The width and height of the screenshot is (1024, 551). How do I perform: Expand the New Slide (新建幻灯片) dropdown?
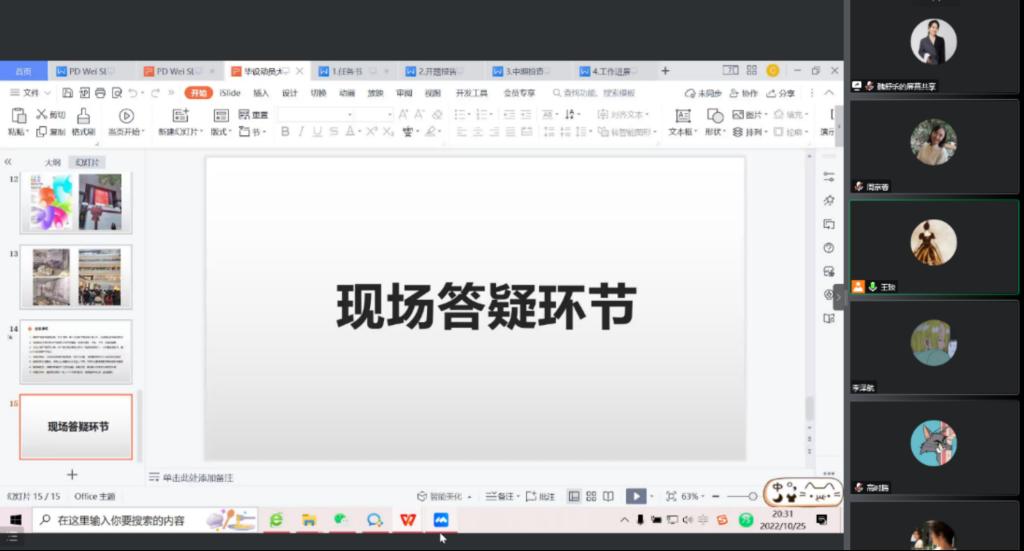[x=180, y=132]
